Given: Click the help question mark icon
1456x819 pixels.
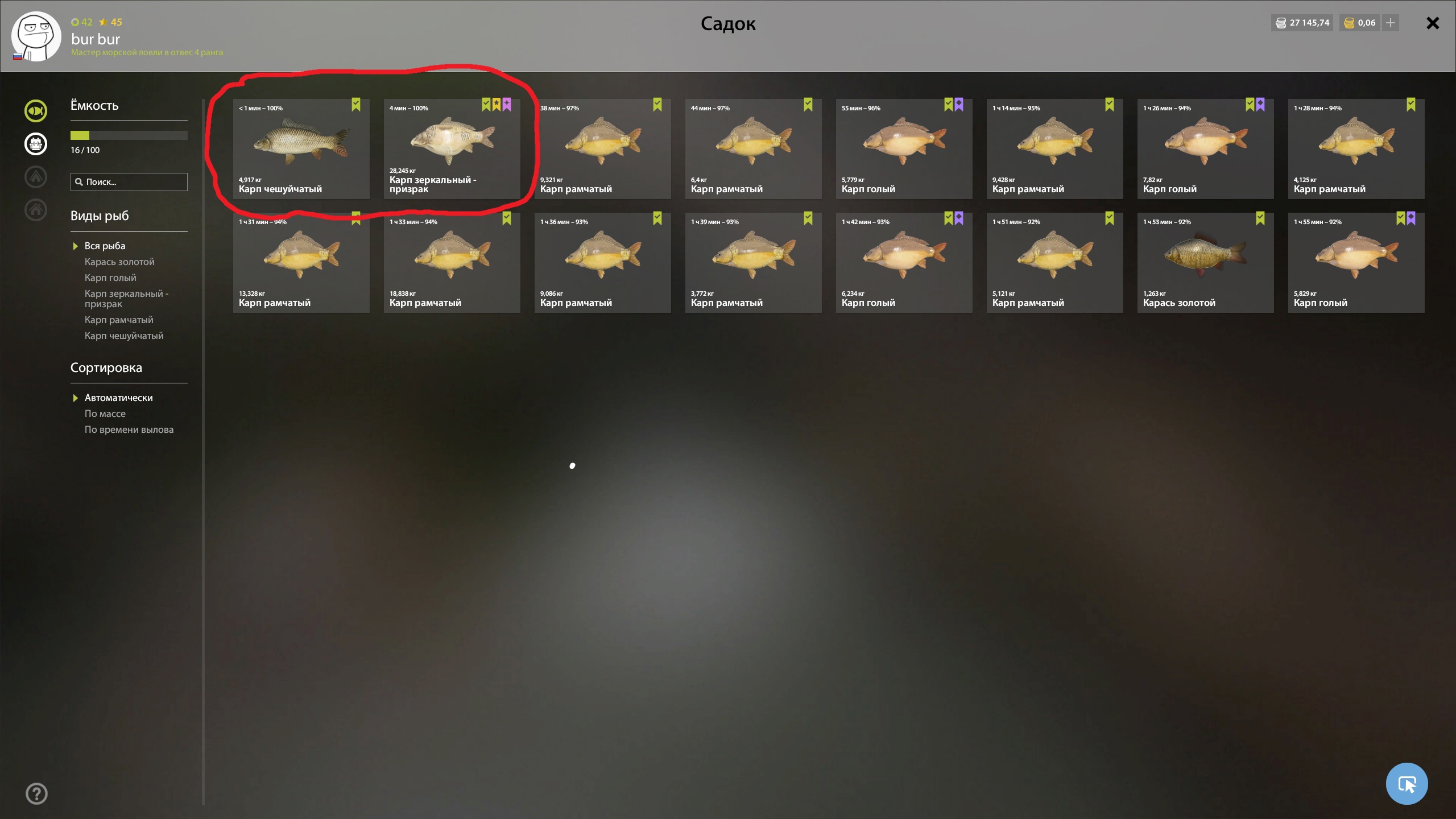Looking at the screenshot, I should (36, 794).
